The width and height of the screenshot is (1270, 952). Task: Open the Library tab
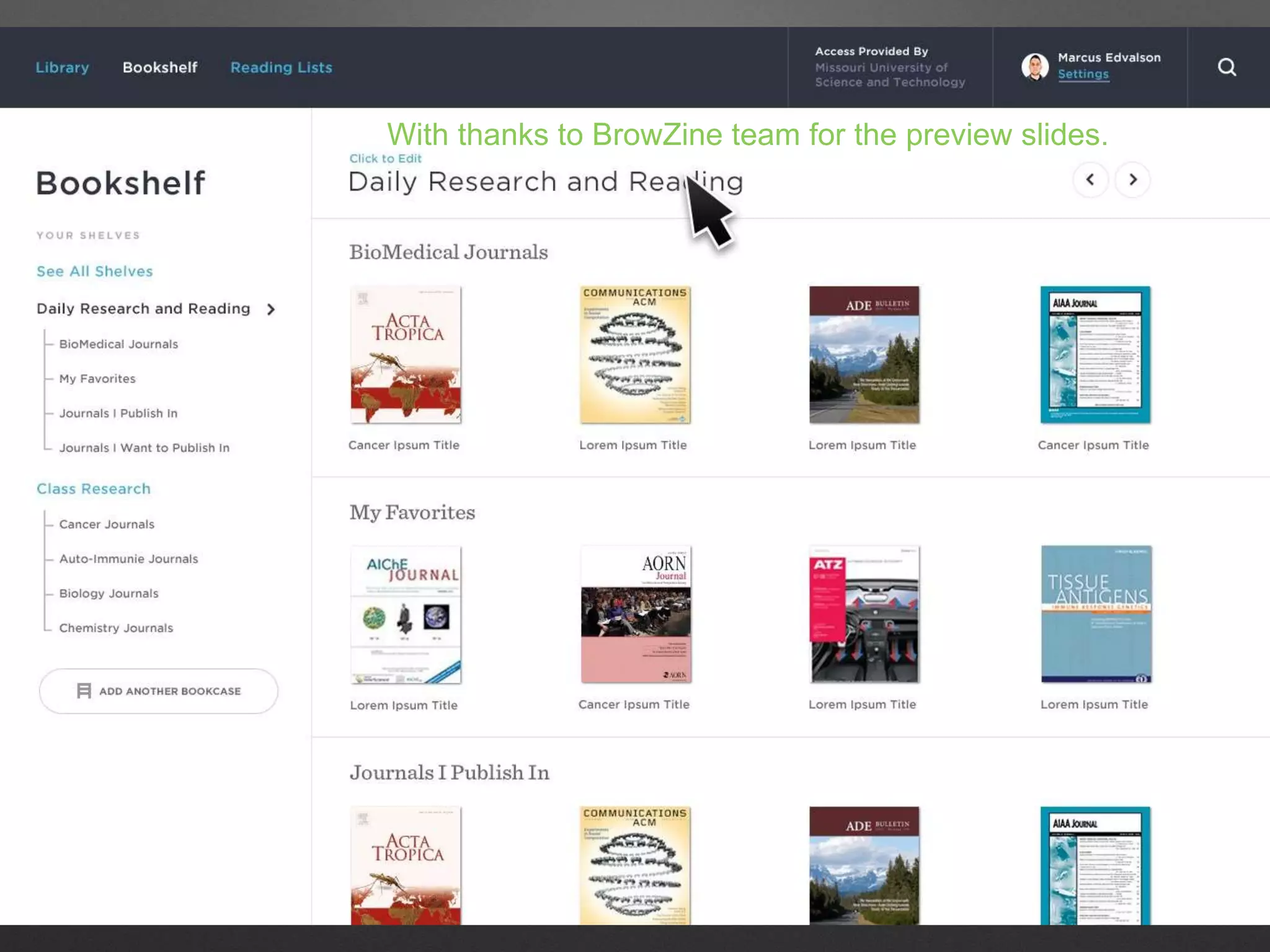[62, 68]
